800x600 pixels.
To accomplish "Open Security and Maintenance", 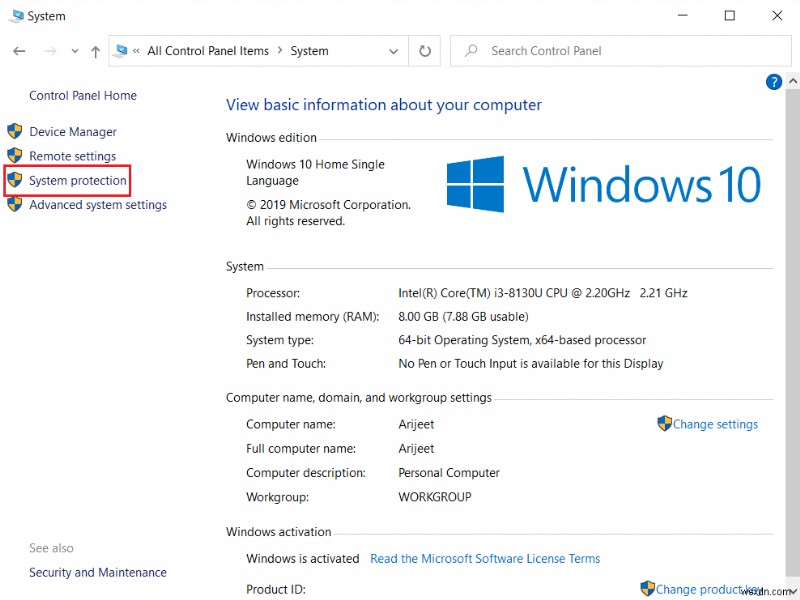I will coord(97,572).
